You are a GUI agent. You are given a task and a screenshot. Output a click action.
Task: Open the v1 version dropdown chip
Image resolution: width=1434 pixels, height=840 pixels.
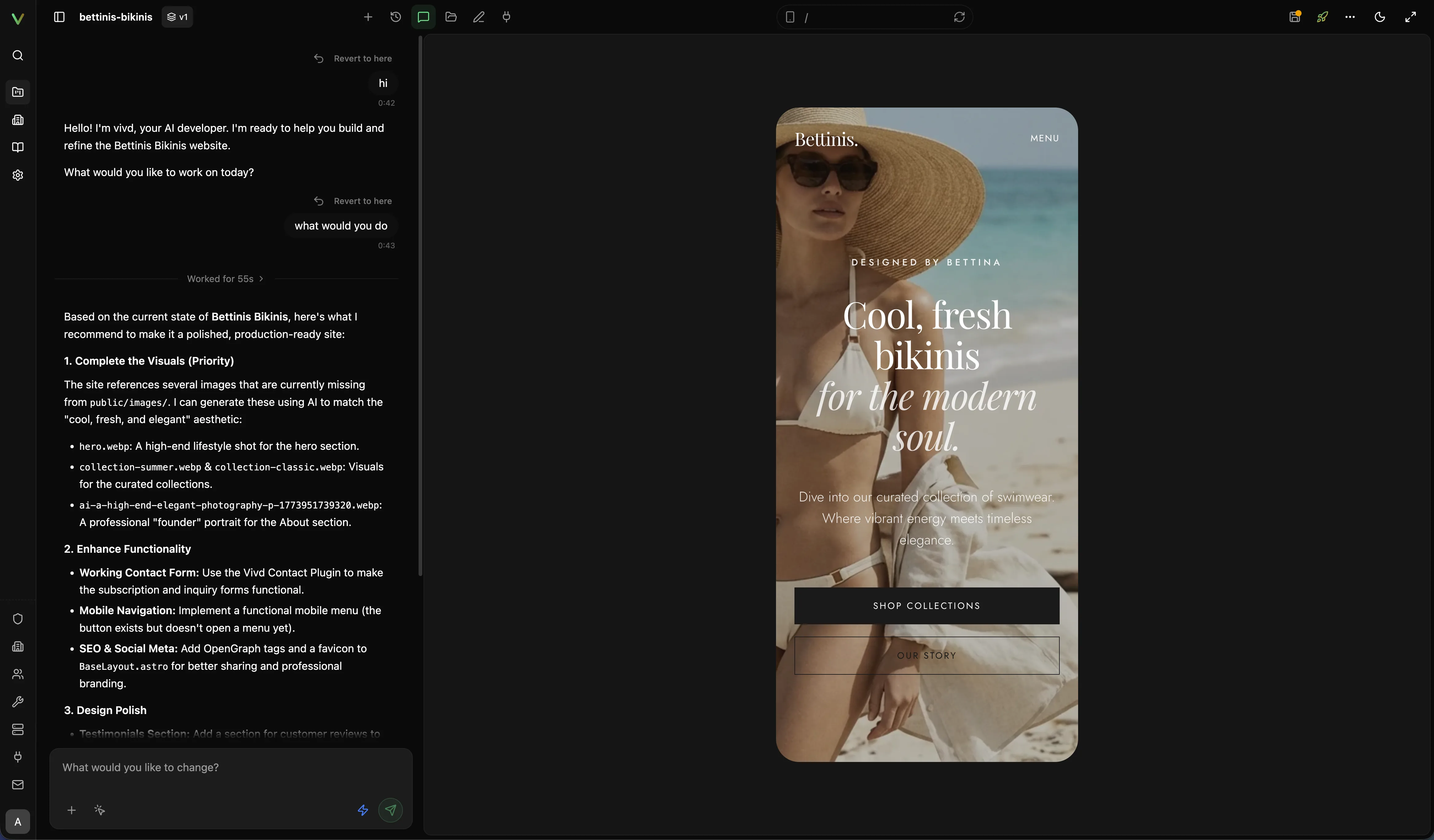click(x=177, y=17)
